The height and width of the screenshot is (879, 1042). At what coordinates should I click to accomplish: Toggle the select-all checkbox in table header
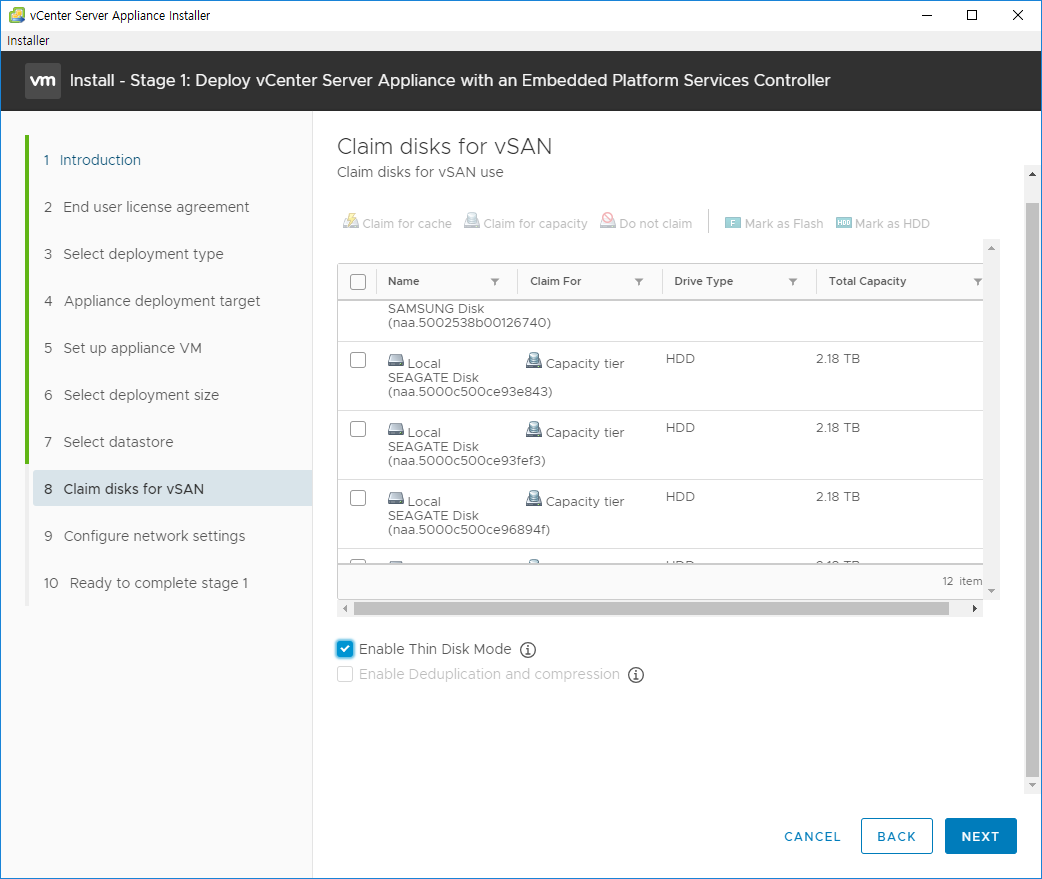[x=358, y=282]
